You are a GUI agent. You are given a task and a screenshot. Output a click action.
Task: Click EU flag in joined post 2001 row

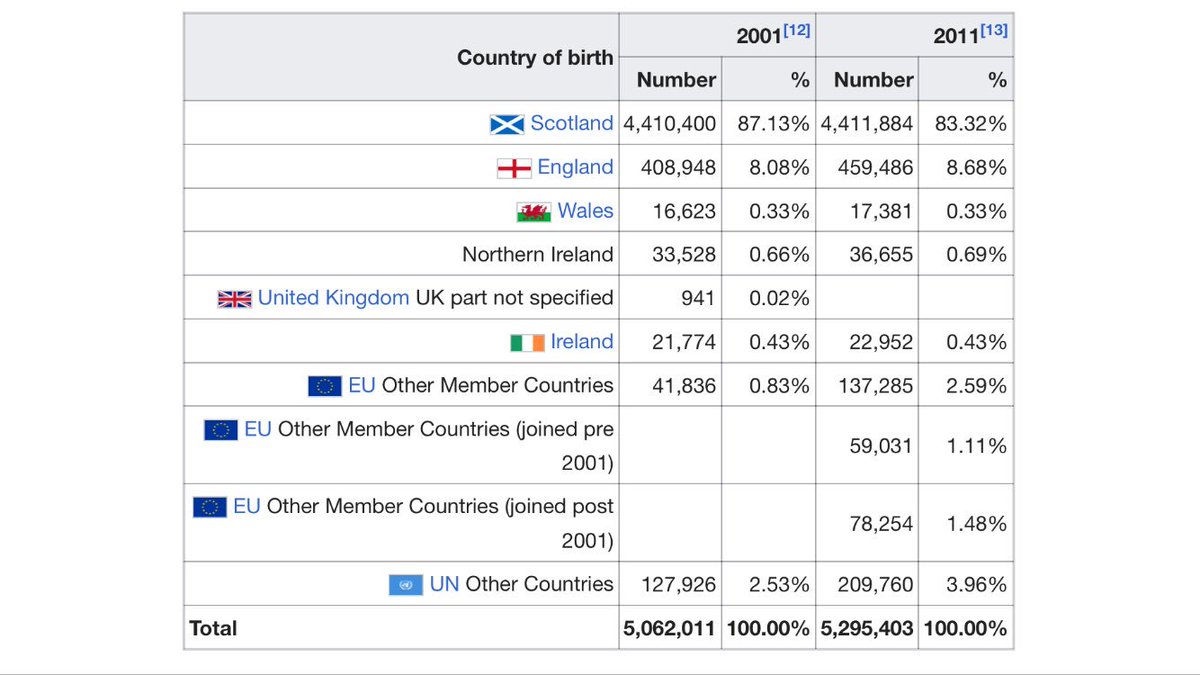pos(210,507)
